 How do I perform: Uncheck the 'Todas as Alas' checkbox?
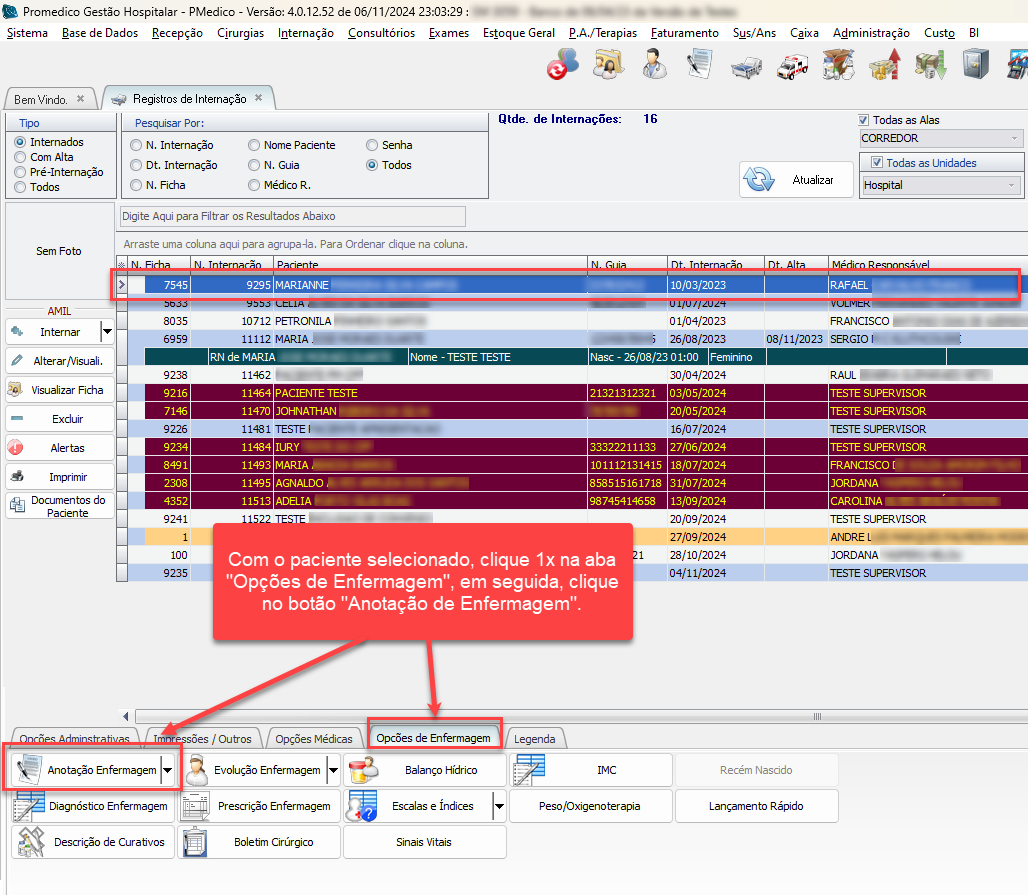(x=865, y=120)
